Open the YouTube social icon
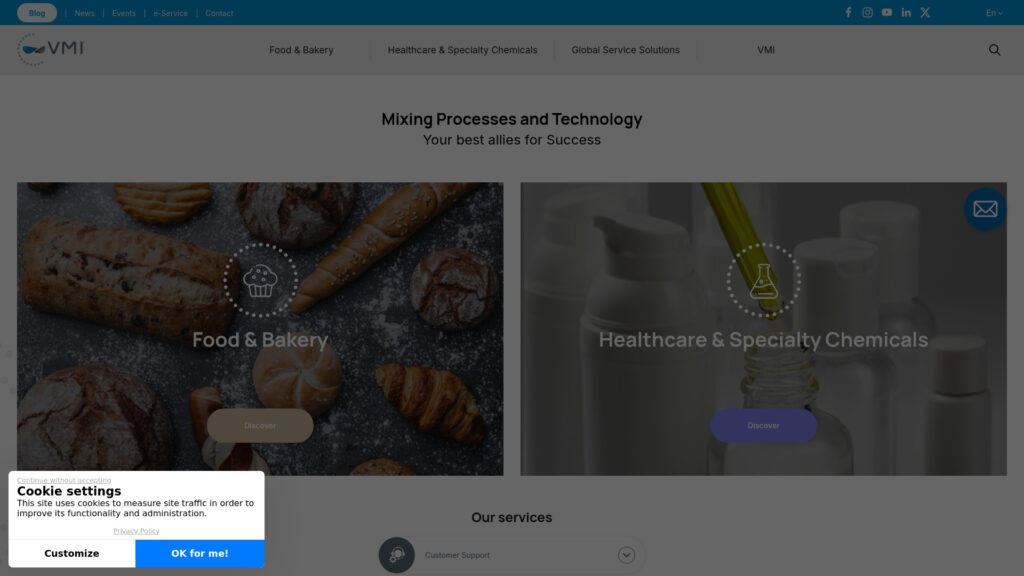1024x576 pixels. (x=887, y=12)
